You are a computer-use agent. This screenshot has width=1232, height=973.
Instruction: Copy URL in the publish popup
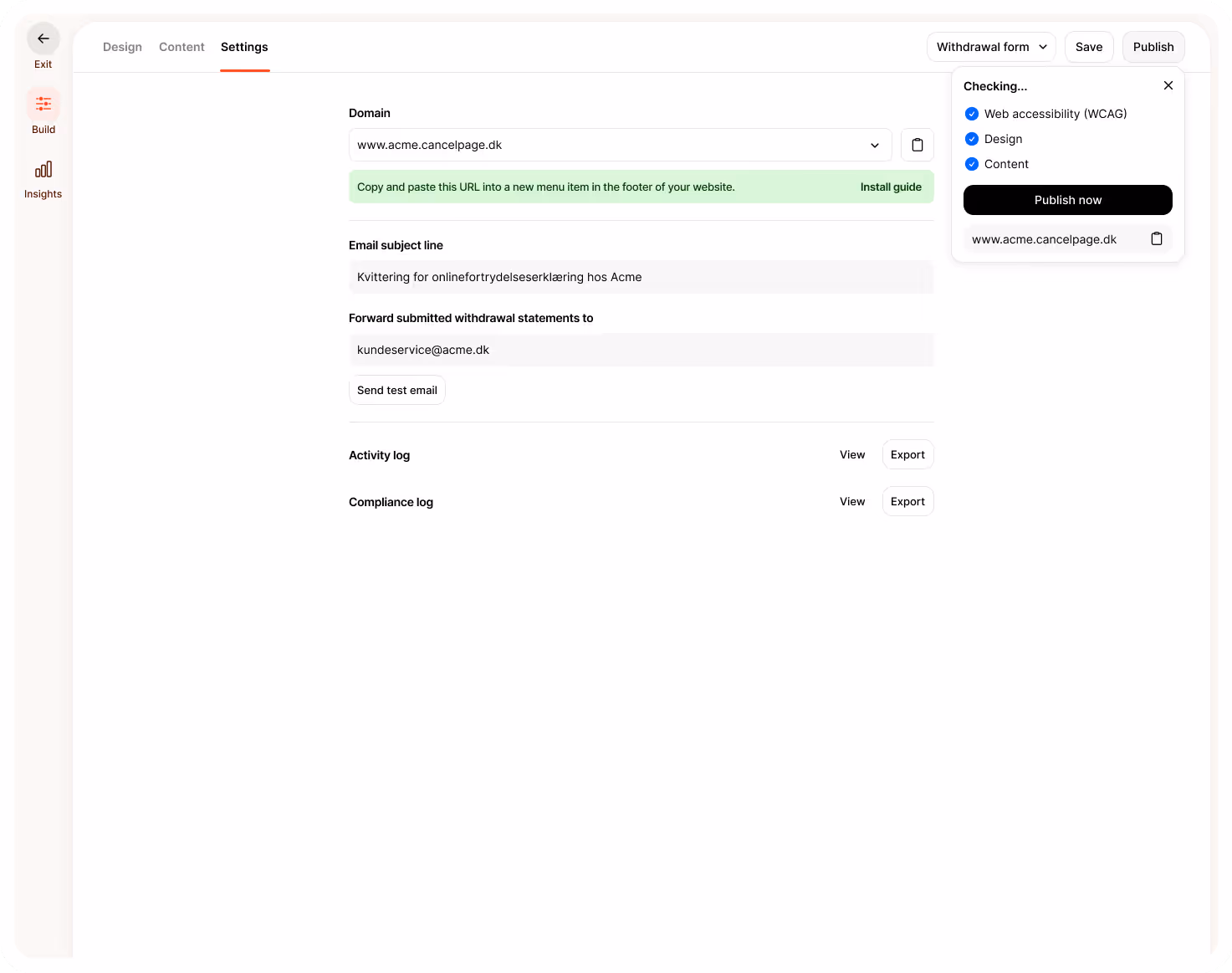[x=1157, y=238]
